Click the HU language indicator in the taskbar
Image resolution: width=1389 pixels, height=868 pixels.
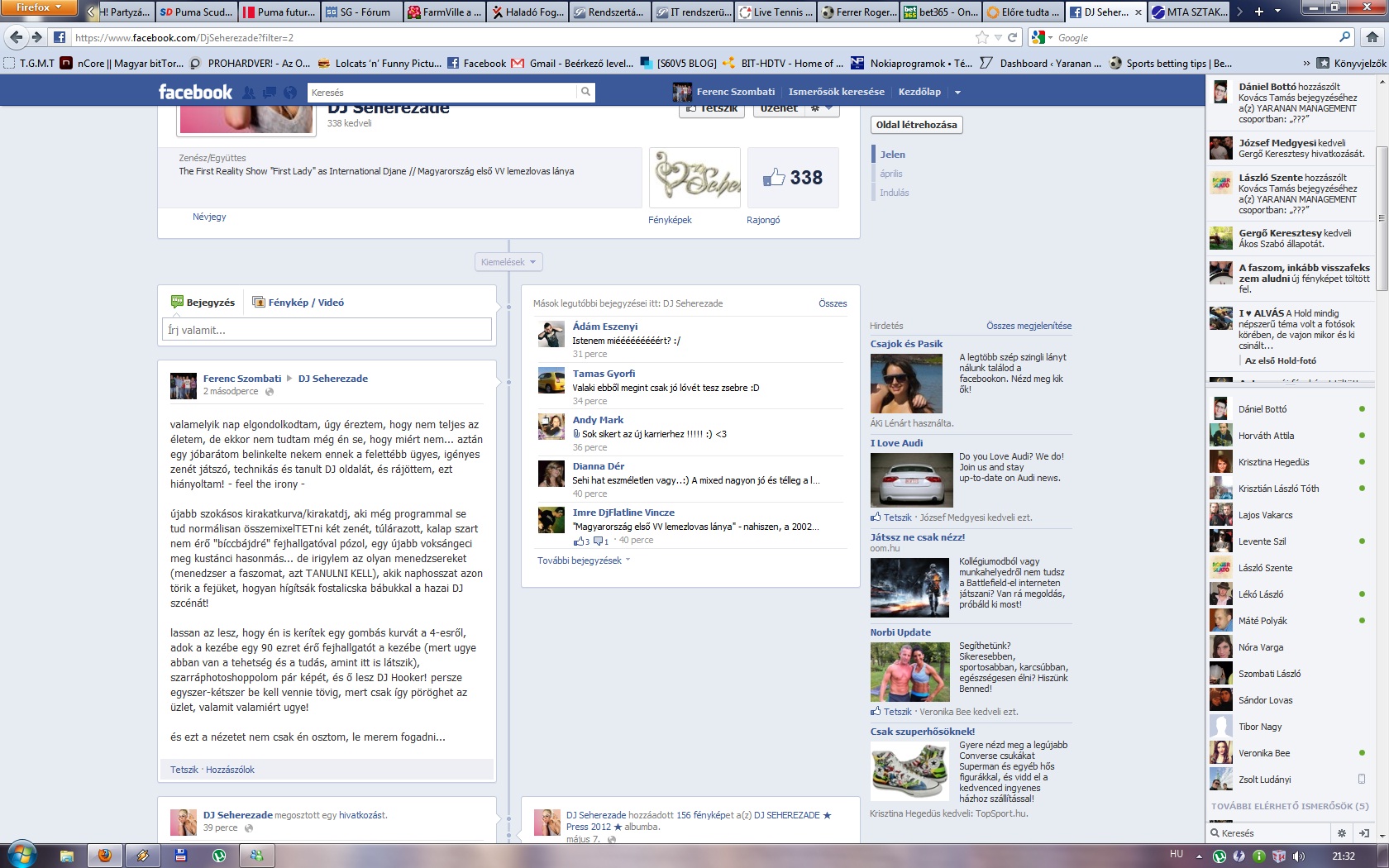(x=1177, y=854)
